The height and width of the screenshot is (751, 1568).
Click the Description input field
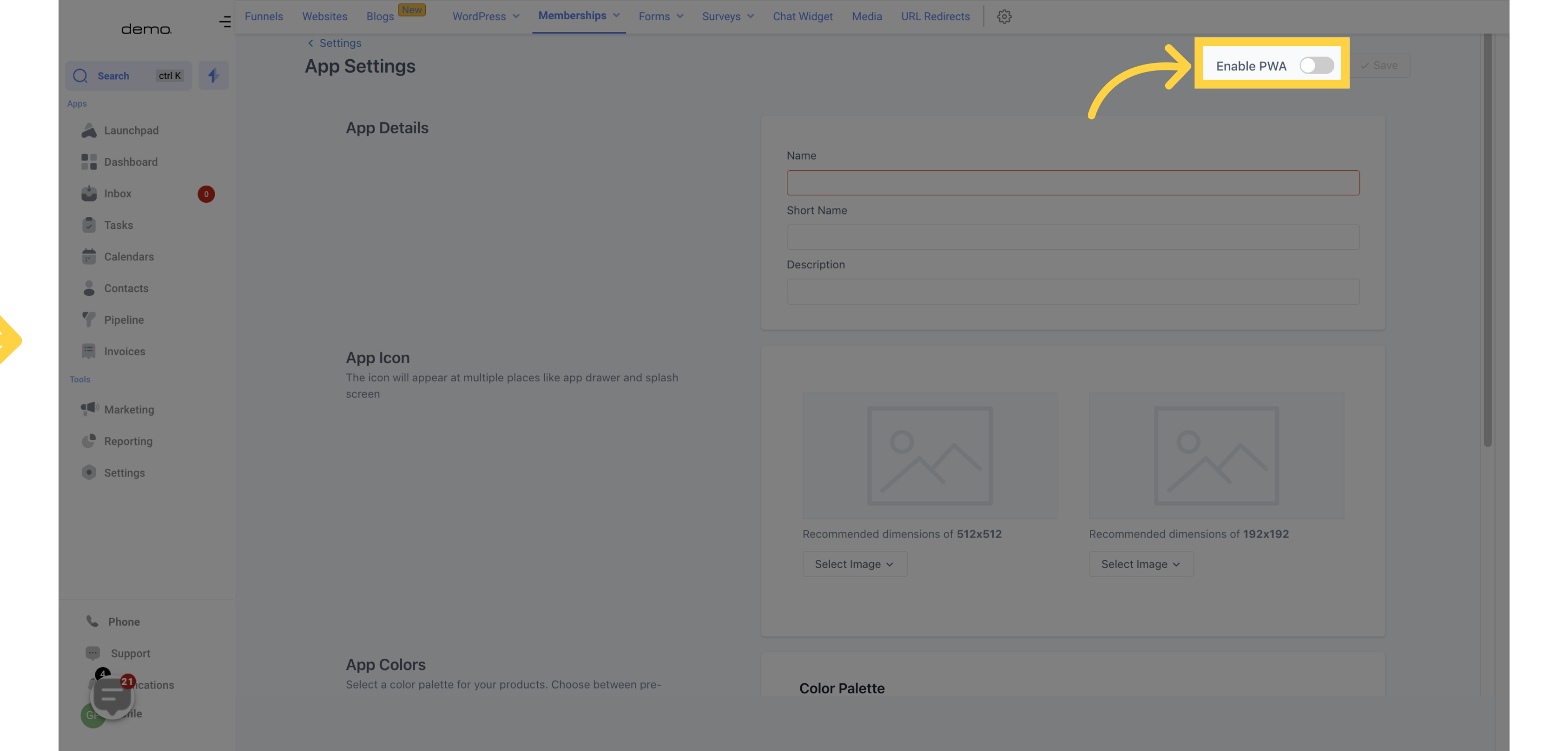(1072, 292)
